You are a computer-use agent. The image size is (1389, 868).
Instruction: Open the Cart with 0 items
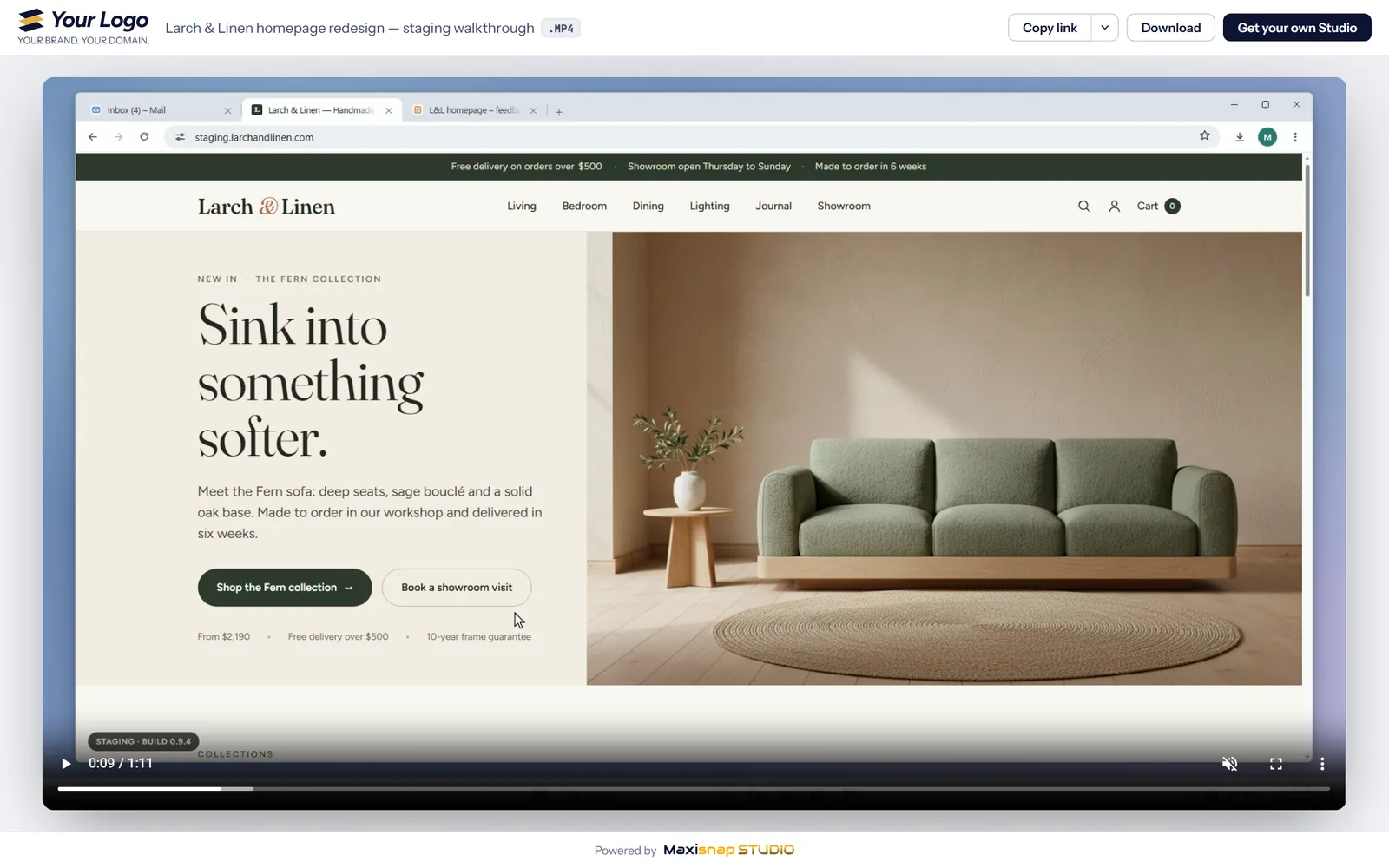point(1158,206)
